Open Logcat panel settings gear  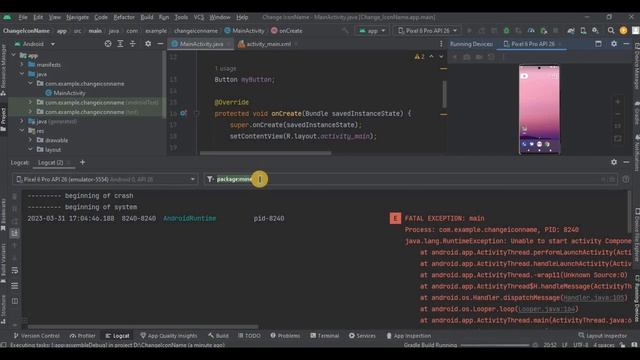click(x=614, y=162)
